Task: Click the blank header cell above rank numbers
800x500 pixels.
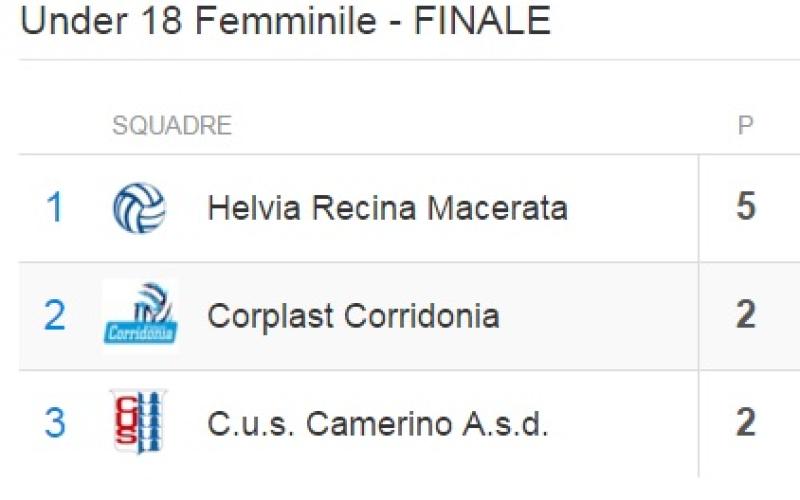Action: [x=54, y=126]
